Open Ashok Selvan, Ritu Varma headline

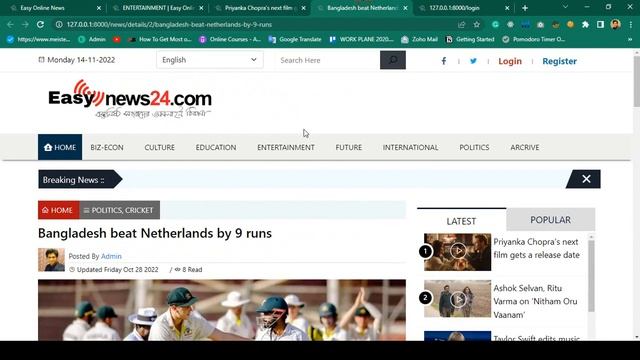coord(535,301)
